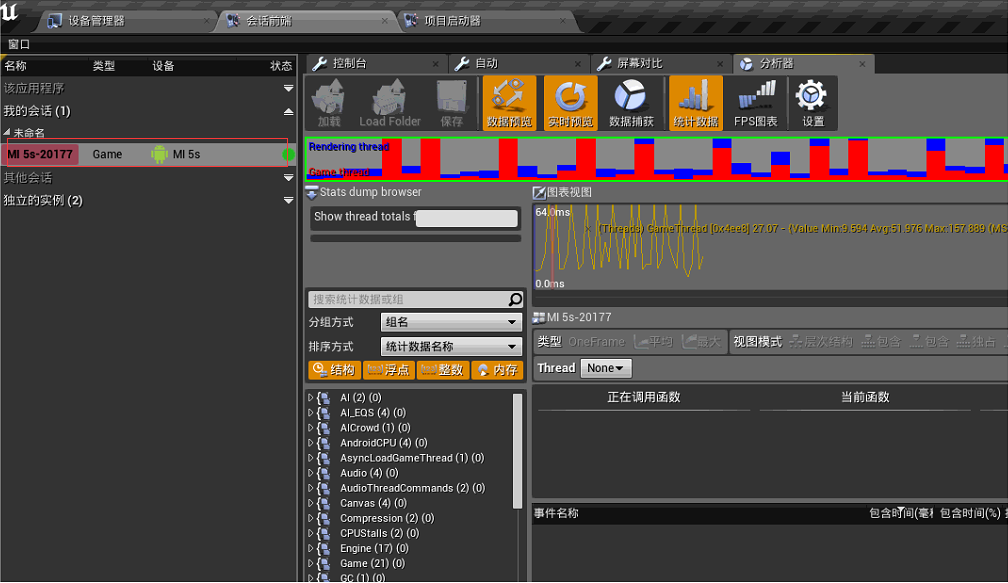Toggle the 浮点 float stats filter
Screen dimensions: 1008x583
click(387, 370)
